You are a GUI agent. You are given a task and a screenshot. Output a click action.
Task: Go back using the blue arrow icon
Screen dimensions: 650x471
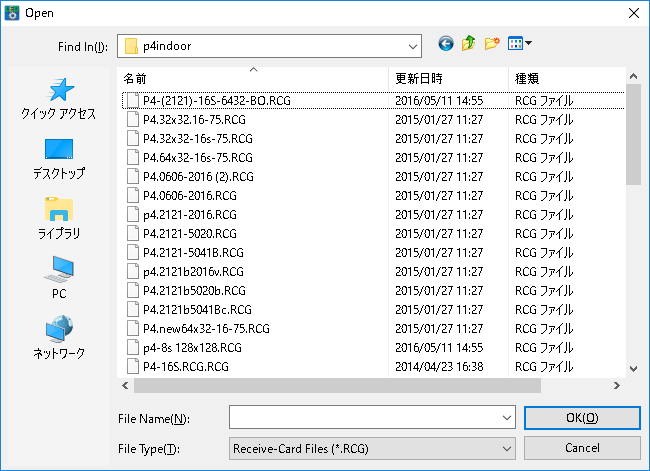click(x=446, y=44)
